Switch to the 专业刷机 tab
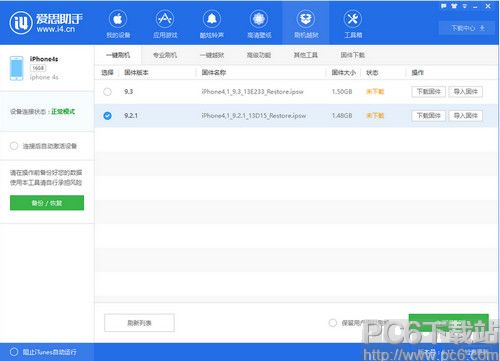Image resolution: width=500 pixels, height=361 pixels. tap(165, 55)
